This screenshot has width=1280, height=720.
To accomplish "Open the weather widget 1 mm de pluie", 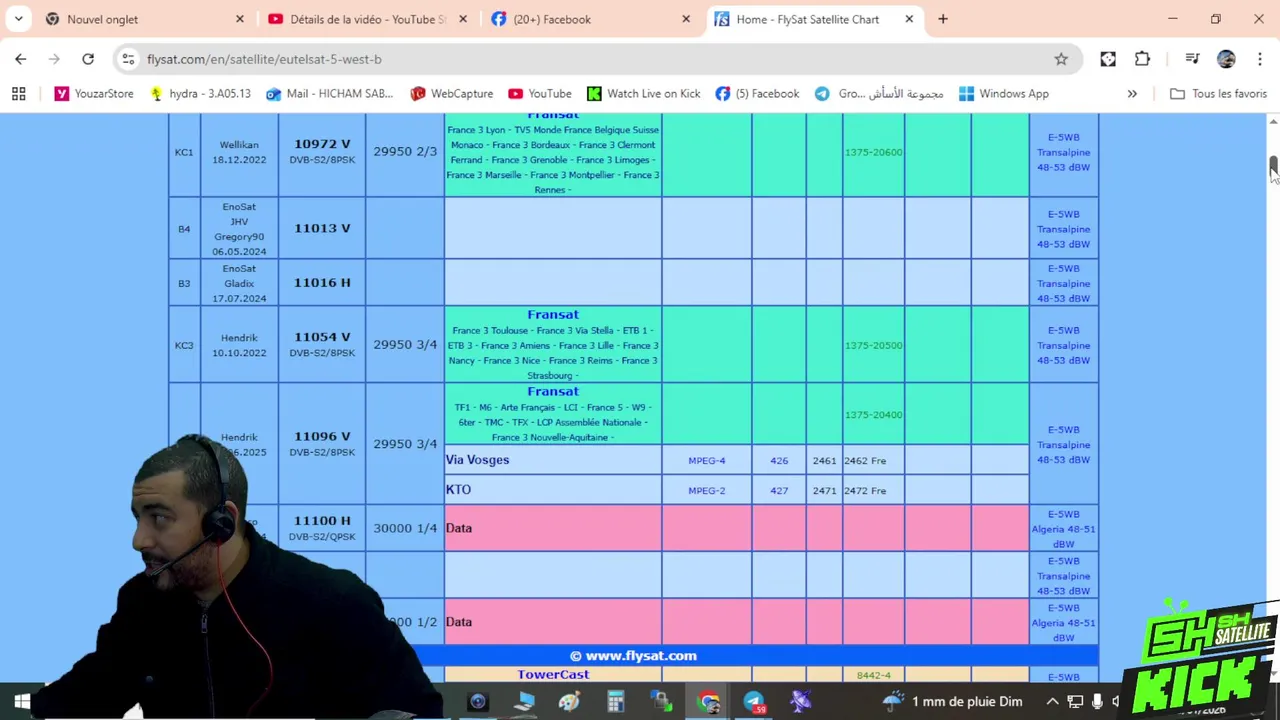I will pyautogui.click(x=953, y=702).
